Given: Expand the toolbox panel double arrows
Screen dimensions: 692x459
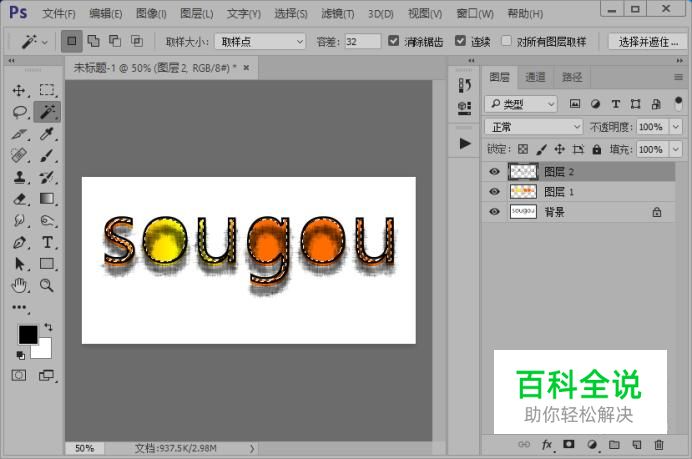Looking at the screenshot, I should pos(11,60).
